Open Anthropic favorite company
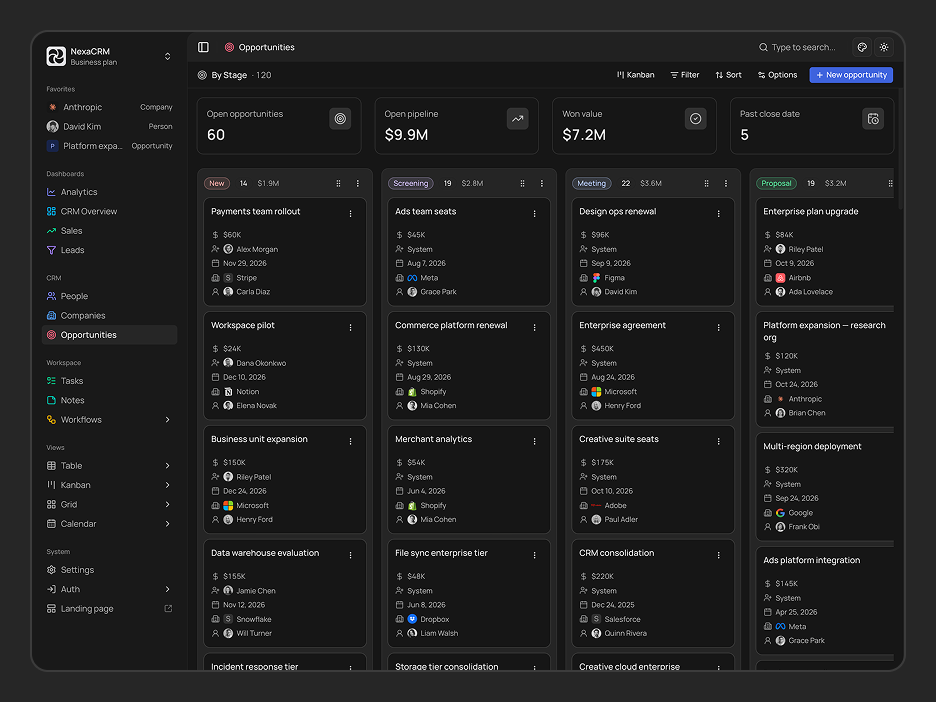Image resolution: width=936 pixels, height=702 pixels. pos(109,107)
